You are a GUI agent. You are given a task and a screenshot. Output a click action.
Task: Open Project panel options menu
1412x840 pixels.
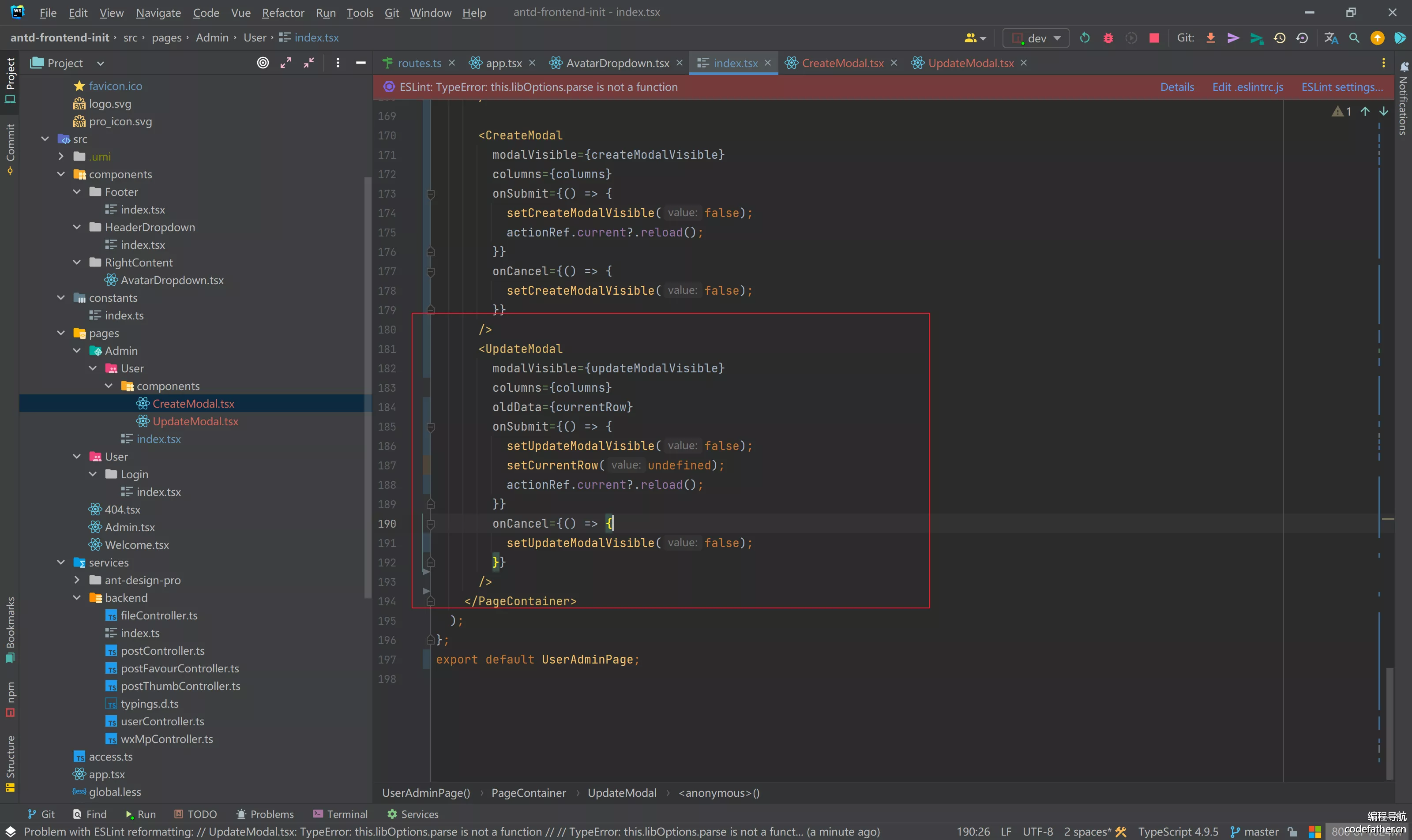click(338, 63)
